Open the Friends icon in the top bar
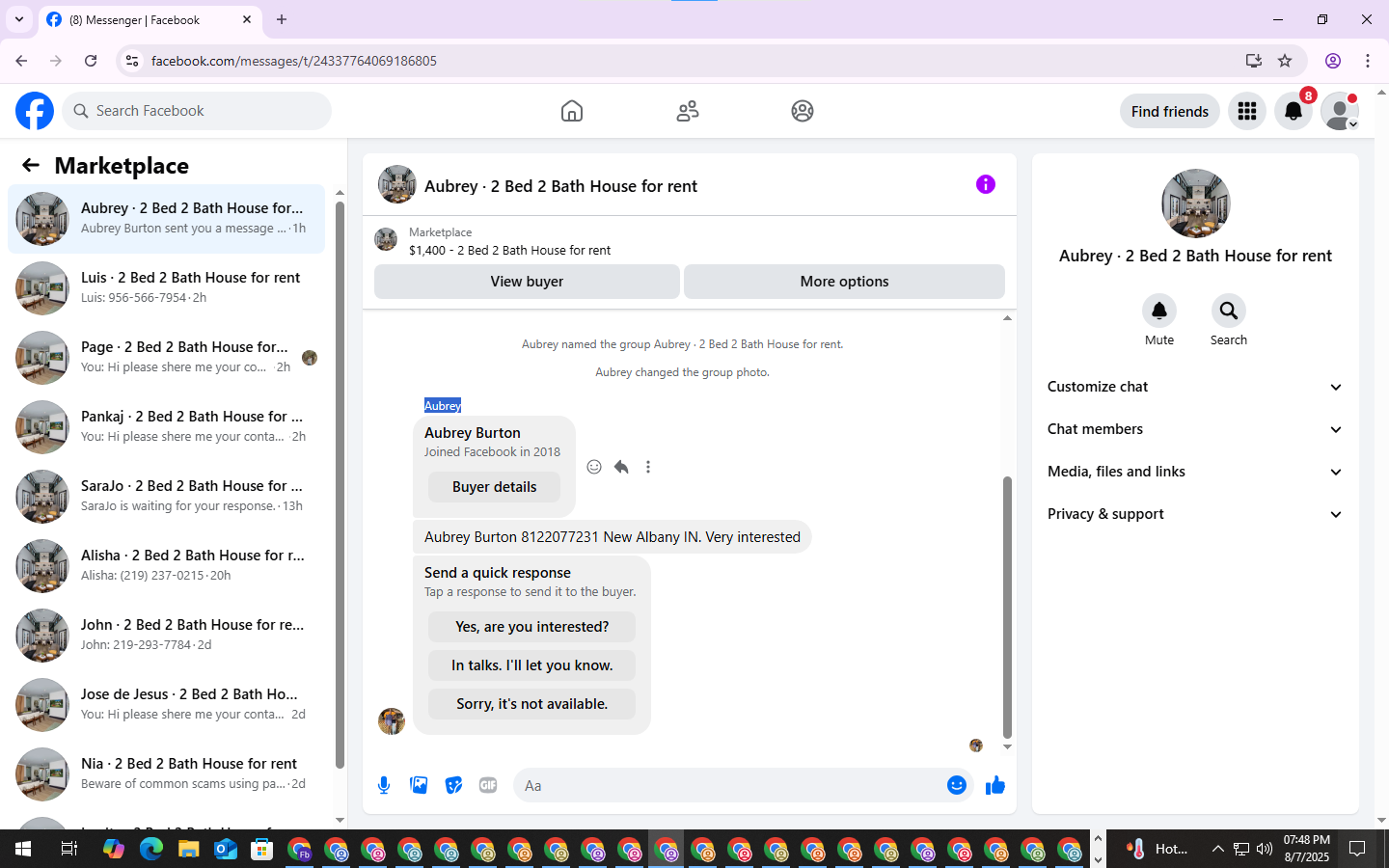This screenshot has height=868, width=1389. click(x=688, y=111)
